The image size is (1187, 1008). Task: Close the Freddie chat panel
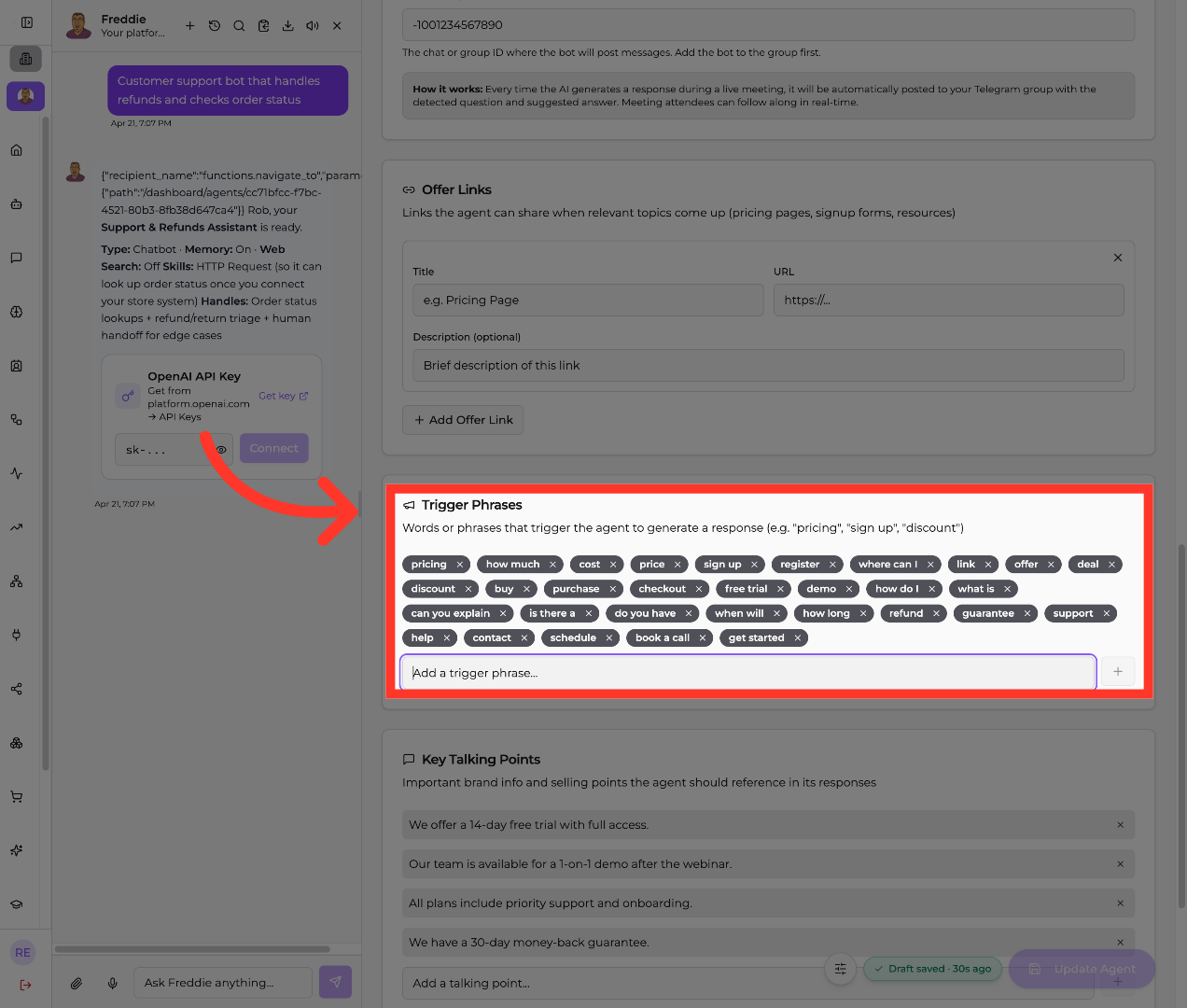pos(338,26)
